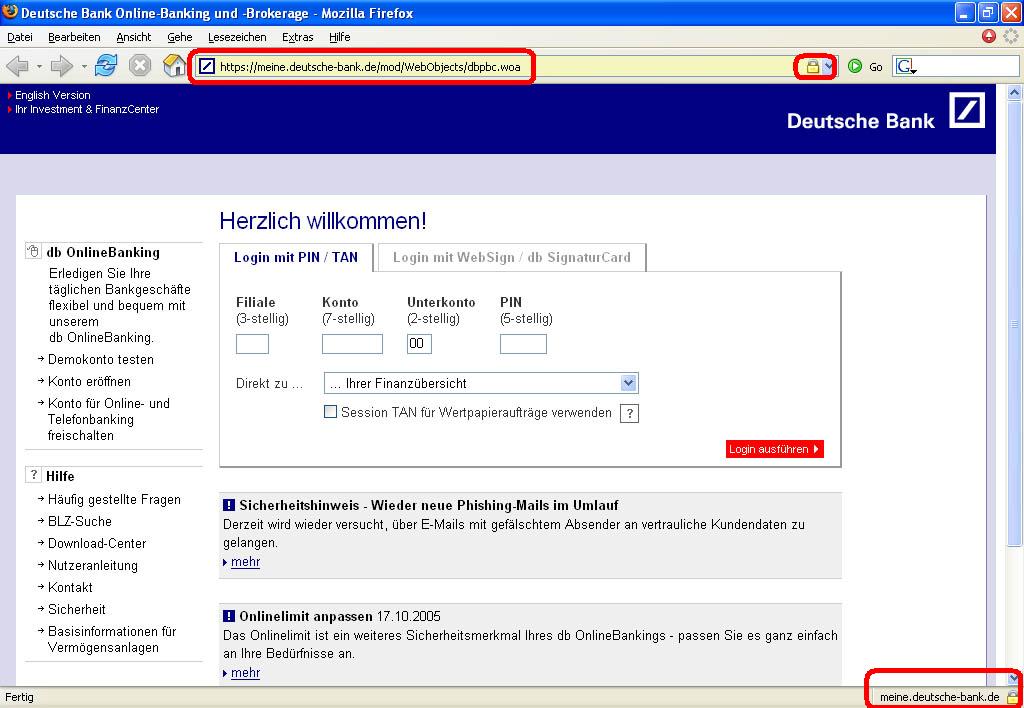Select the Login mit PIN / TAN tab
The height and width of the screenshot is (708, 1024).
click(296, 257)
